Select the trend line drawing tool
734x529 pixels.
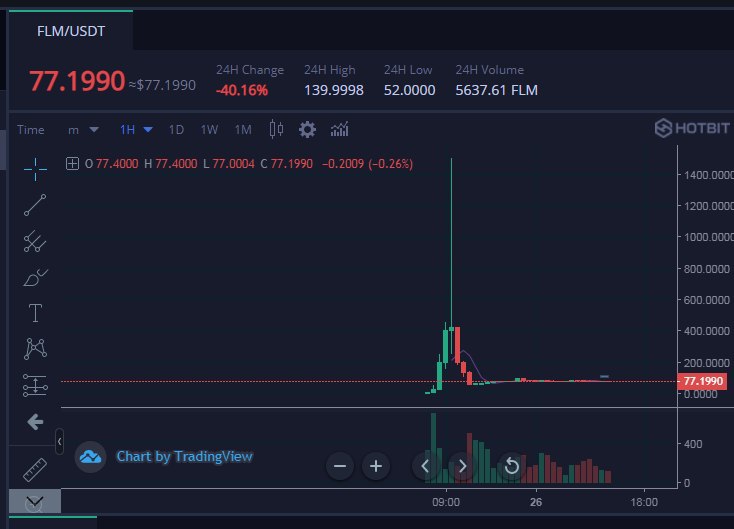pyautogui.click(x=35, y=205)
